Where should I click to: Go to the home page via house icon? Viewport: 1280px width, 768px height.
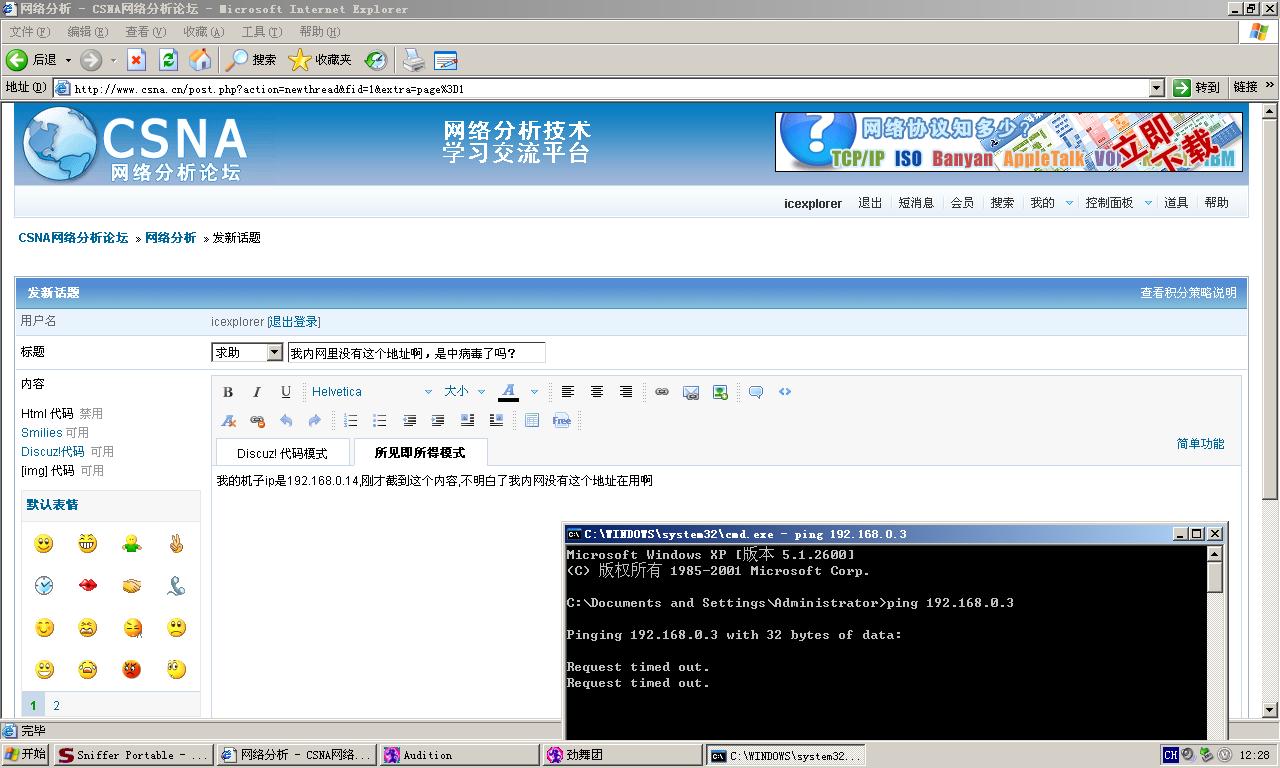pos(200,60)
